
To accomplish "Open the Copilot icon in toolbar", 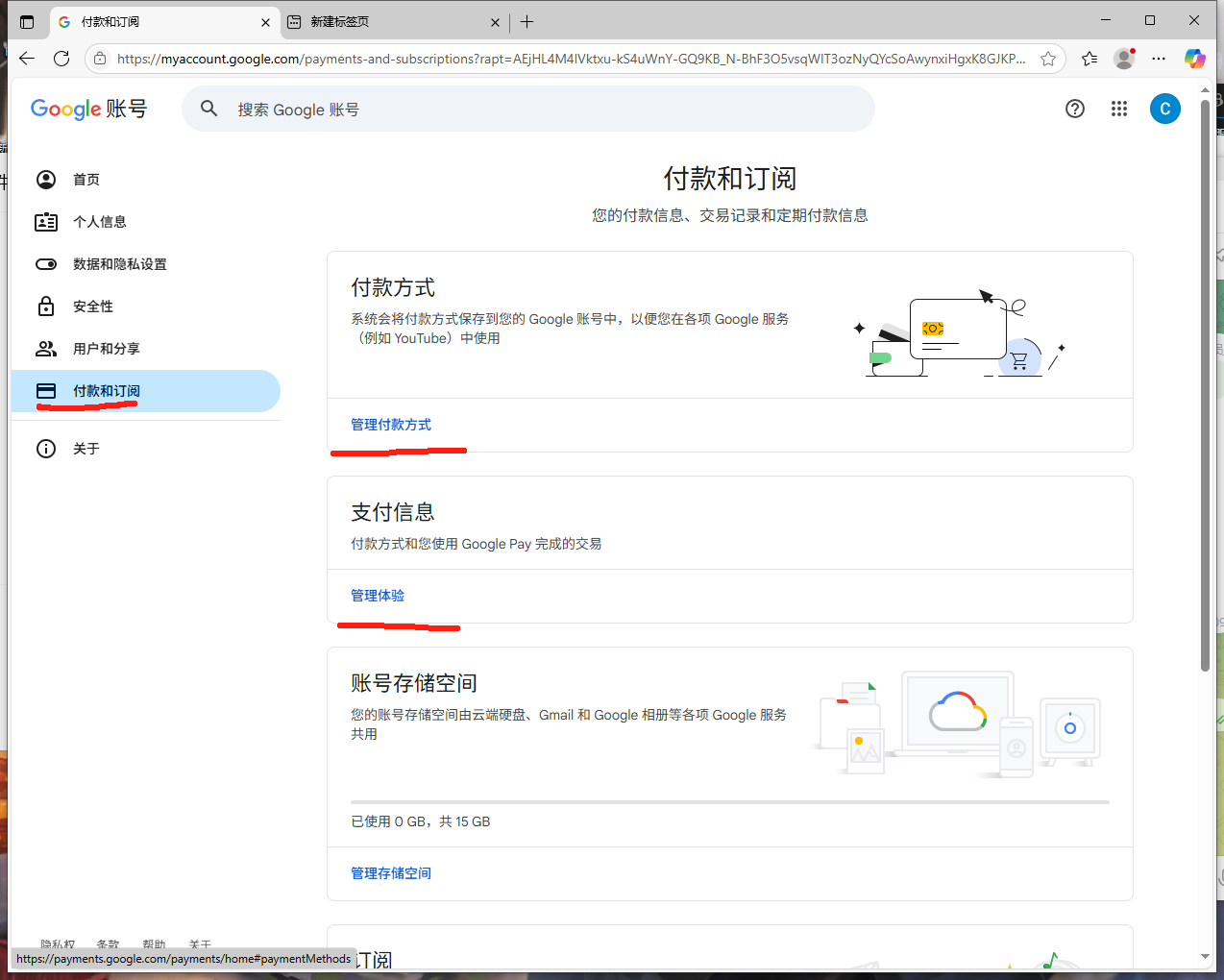I will click(1194, 59).
